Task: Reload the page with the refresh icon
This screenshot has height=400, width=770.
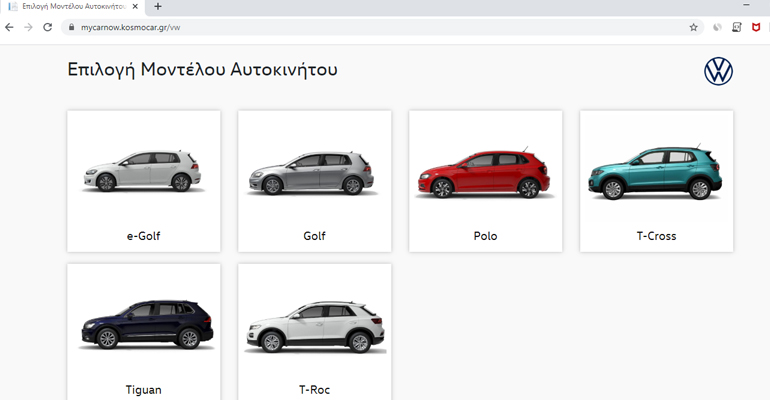Action: (x=47, y=27)
